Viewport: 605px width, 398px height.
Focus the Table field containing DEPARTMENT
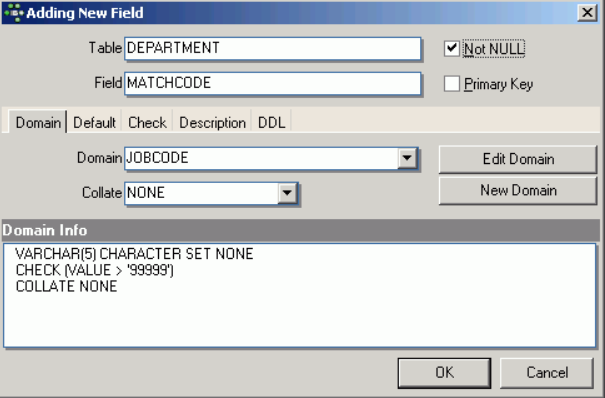click(272, 49)
